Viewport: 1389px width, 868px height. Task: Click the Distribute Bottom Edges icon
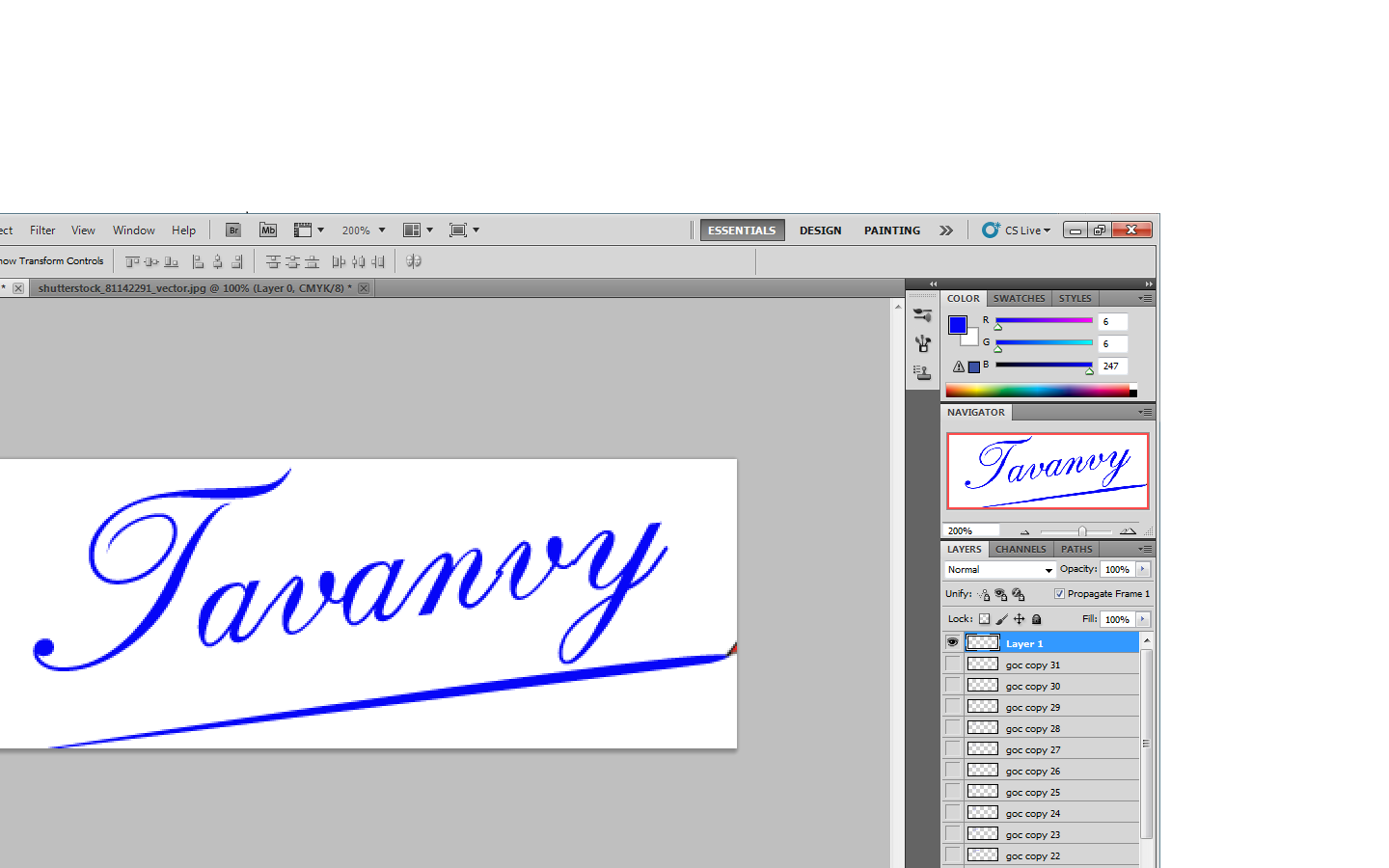point(312,261)
